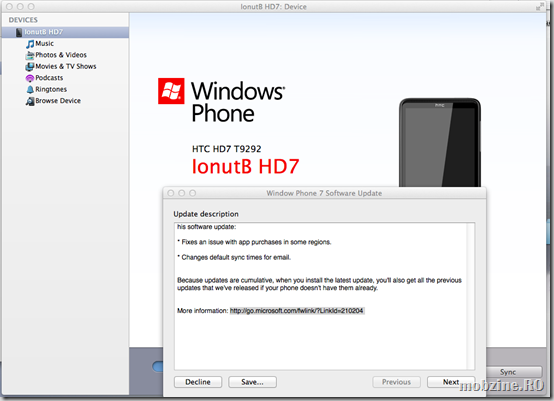This screenshot has height=401, width=554.
Task: Click the Save... button
Action: tap(252, 382)
